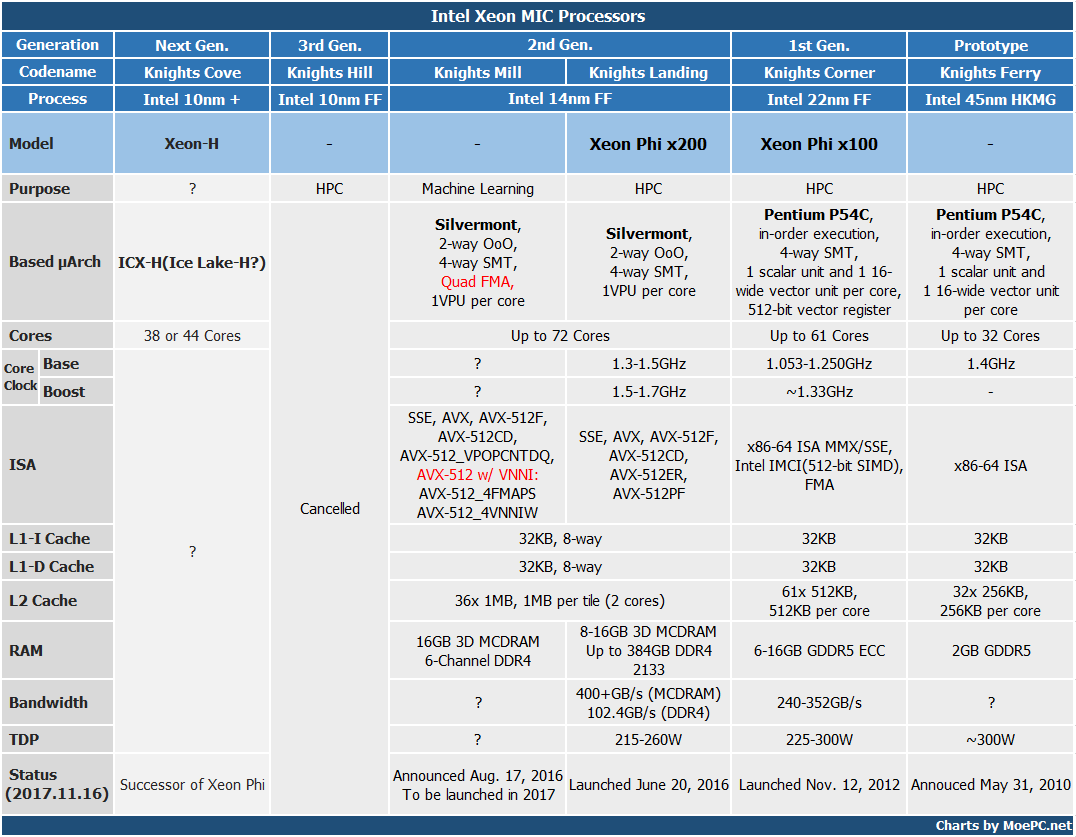1076x837 pixels.
Task: Click the 'Up to 384GB DDR4' RAM text
Action: pos(648,650)
